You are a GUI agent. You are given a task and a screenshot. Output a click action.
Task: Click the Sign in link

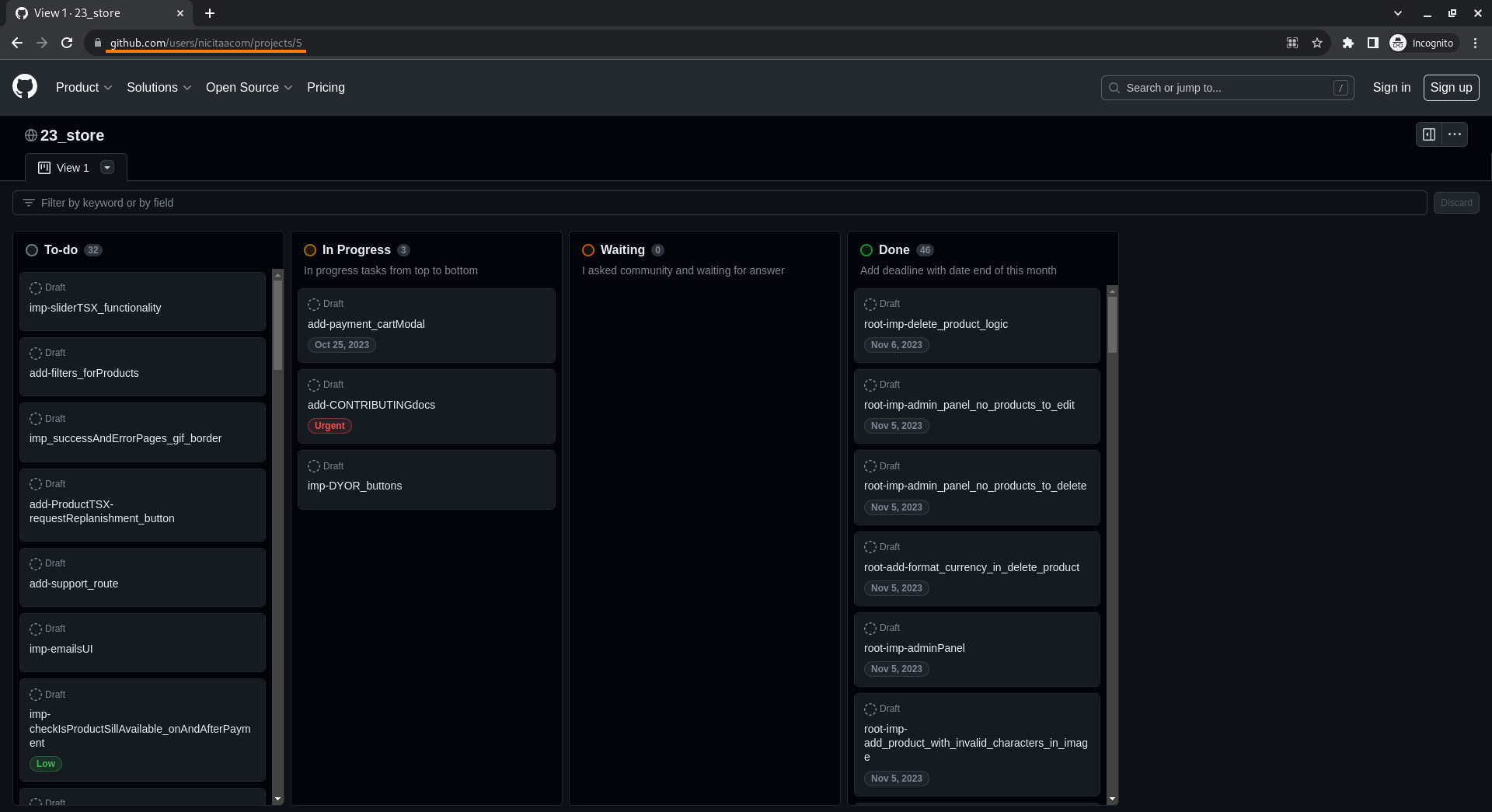(x=1391, y=88)
